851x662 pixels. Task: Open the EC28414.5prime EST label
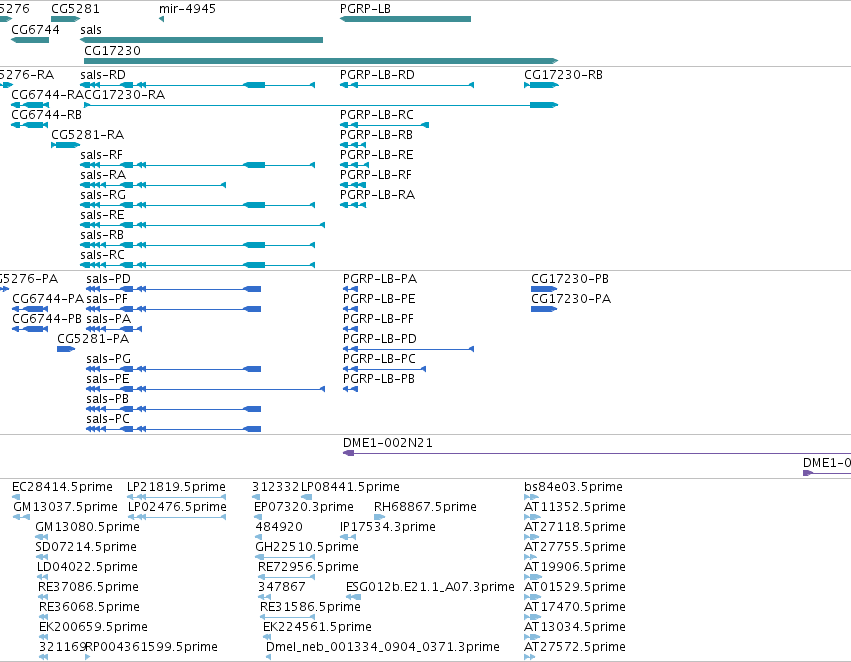click(62, 487)
